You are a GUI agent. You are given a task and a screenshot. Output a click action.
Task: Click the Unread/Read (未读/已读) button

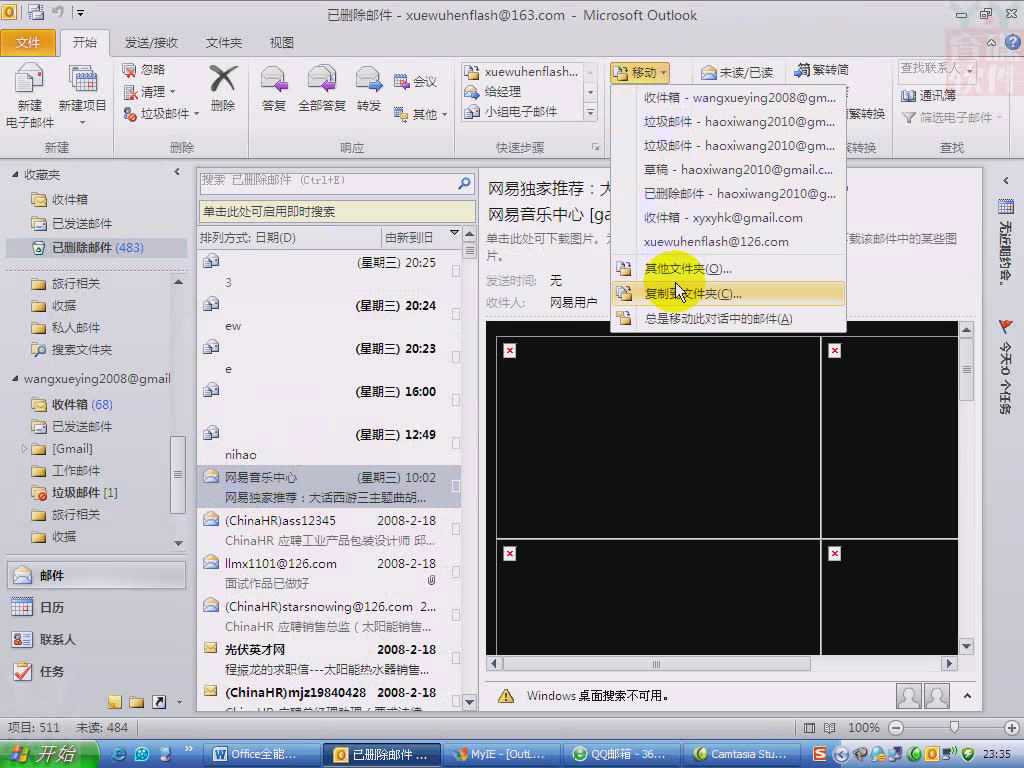click(737, 72)
